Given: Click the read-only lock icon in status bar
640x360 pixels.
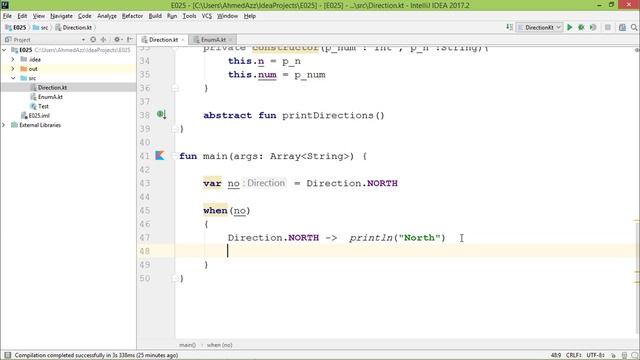Looking at the screenshot, I should tap(613, 355).
